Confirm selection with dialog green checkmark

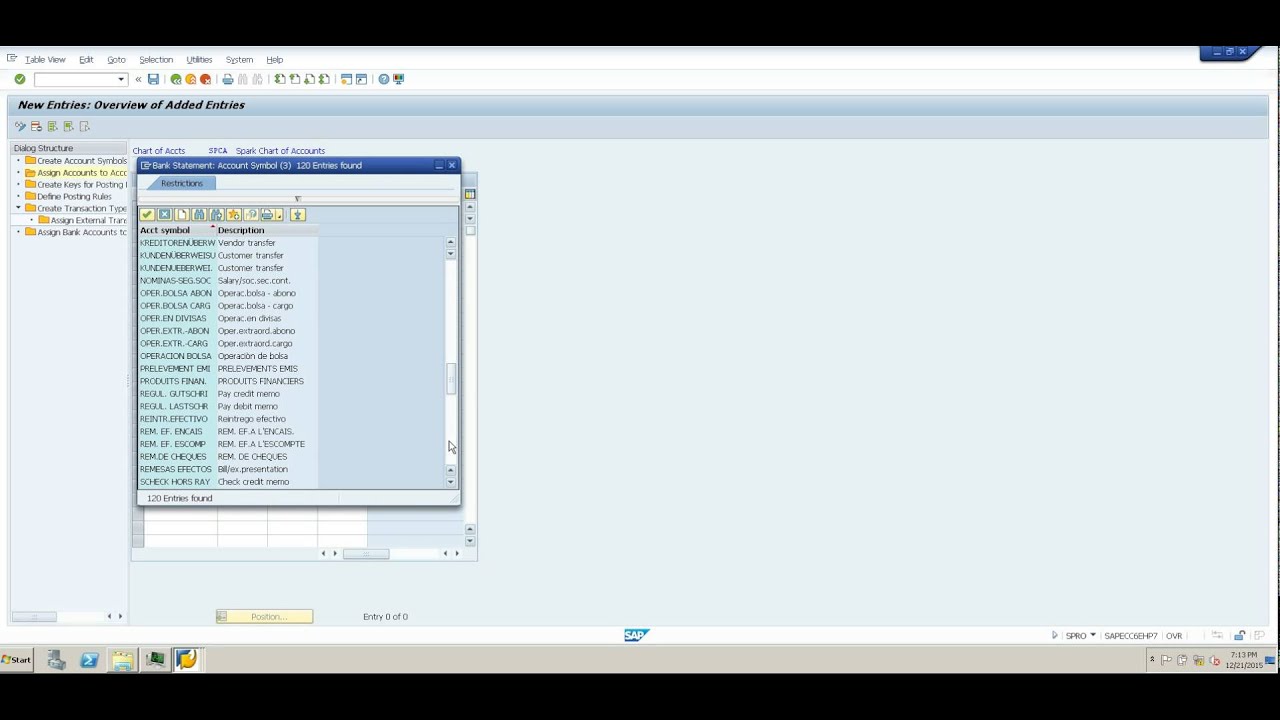[x=147, y=215]
